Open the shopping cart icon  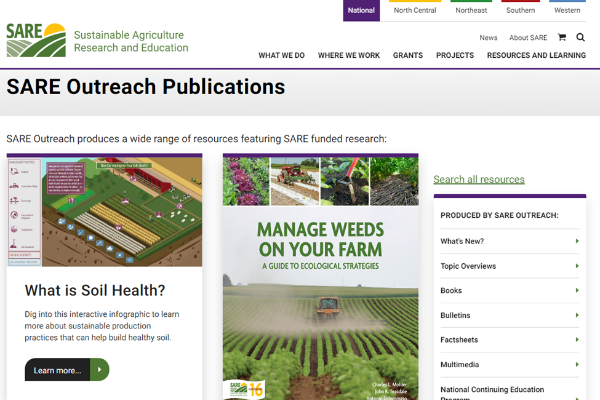[562, 37]
